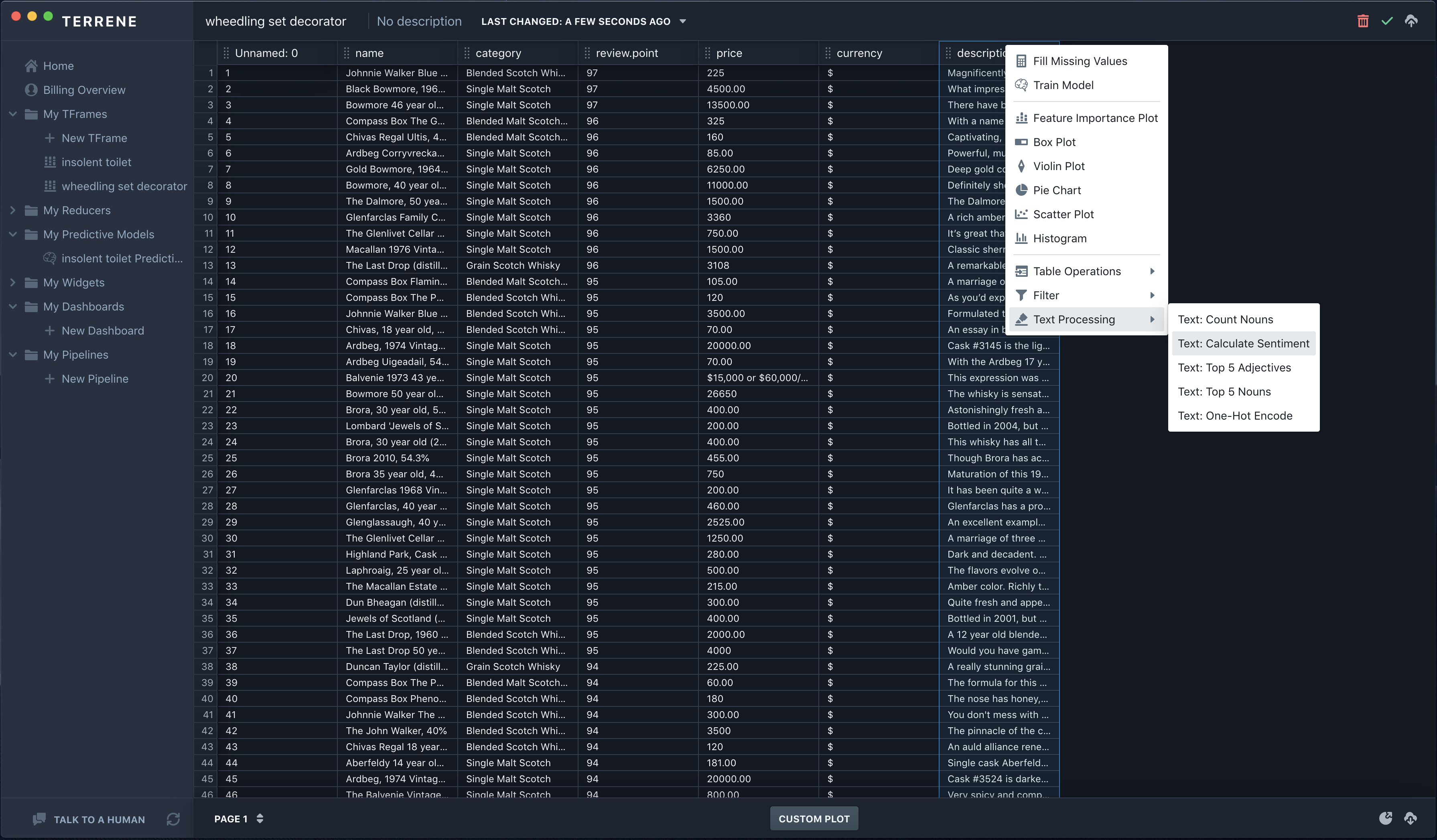Click the red trash delete icon
The image size is (1437, 840).
1362,21
